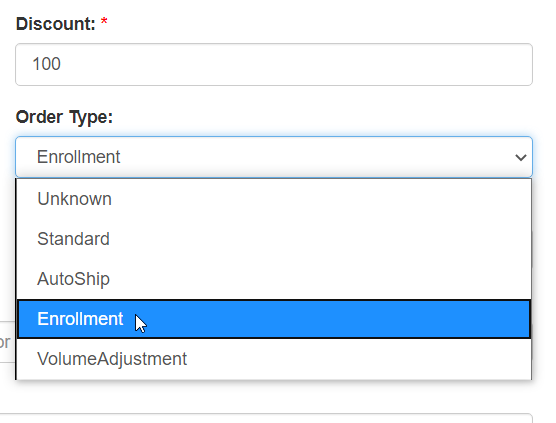Screen dimensions: 556x423
Task: Select the highlighted Enrollment list option
Action: click(x=274, y=319)
